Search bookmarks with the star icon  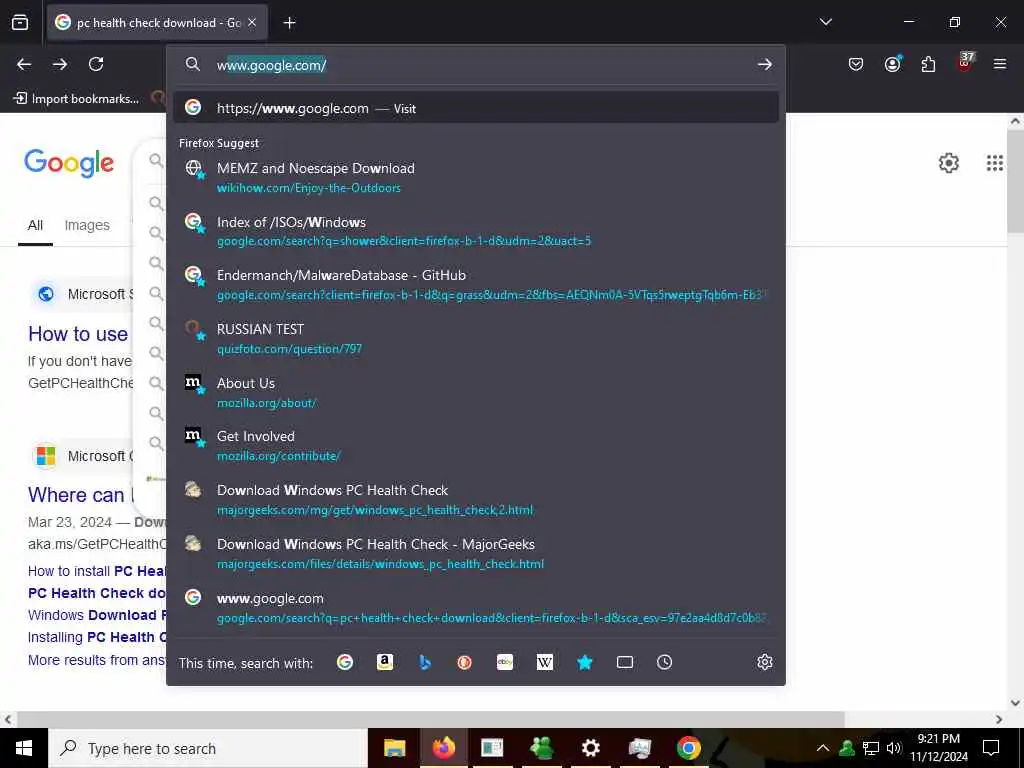(584, 662)
